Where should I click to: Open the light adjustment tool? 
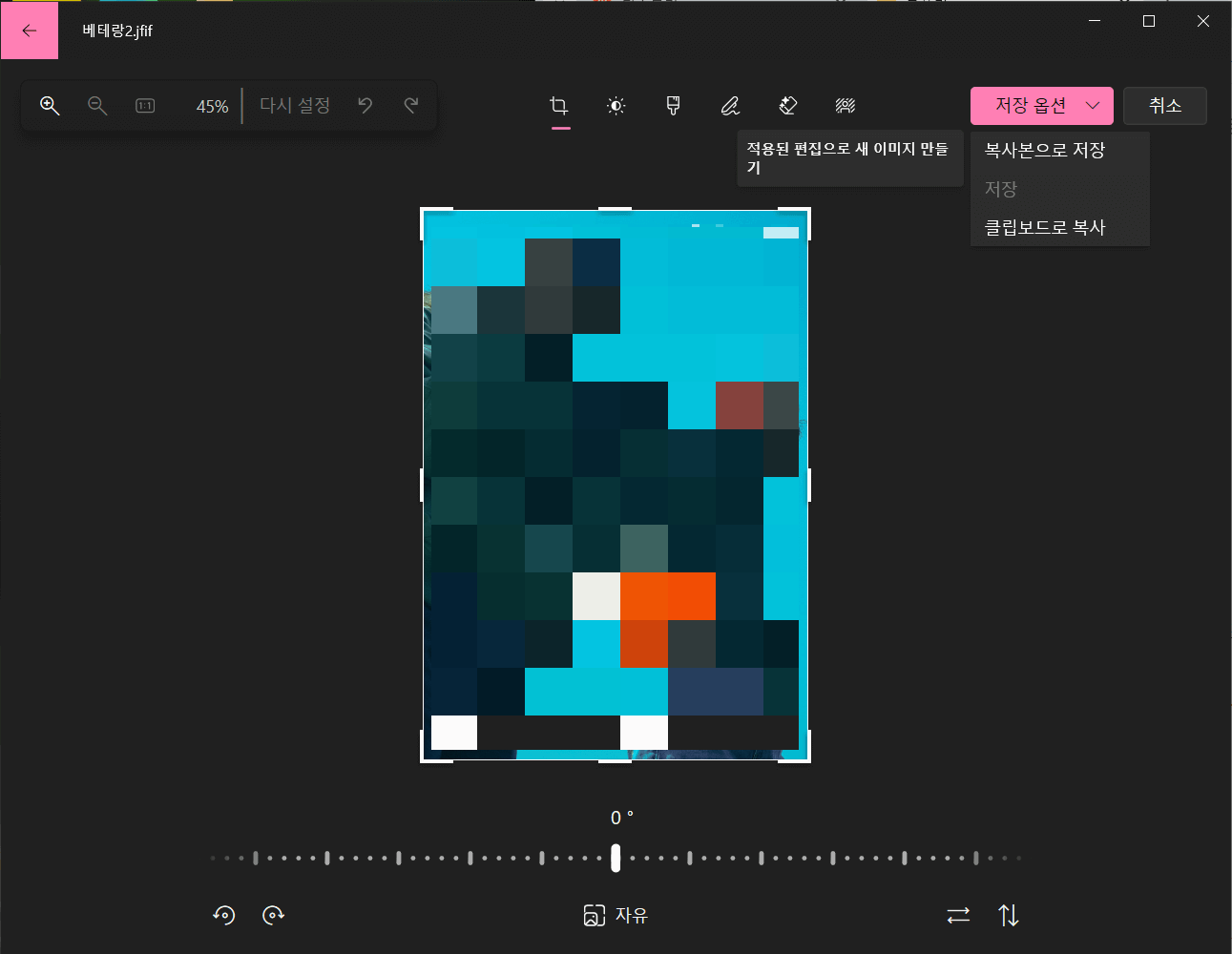click(x=616, y=106)
